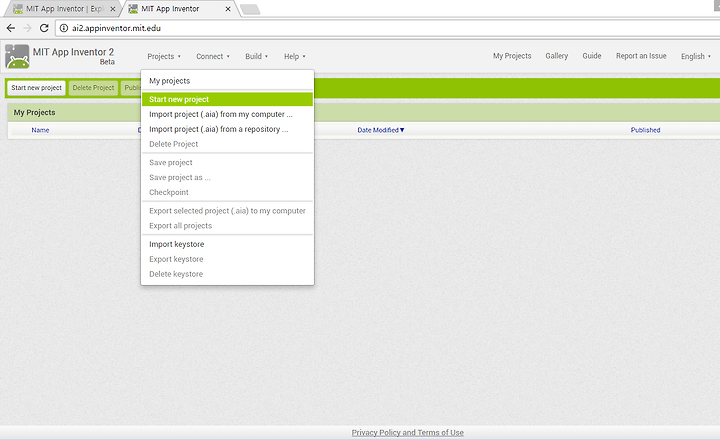Go back using browser back arrow
Image resolution: width=720 pixels, height=440 pixels.
(11, 28)
